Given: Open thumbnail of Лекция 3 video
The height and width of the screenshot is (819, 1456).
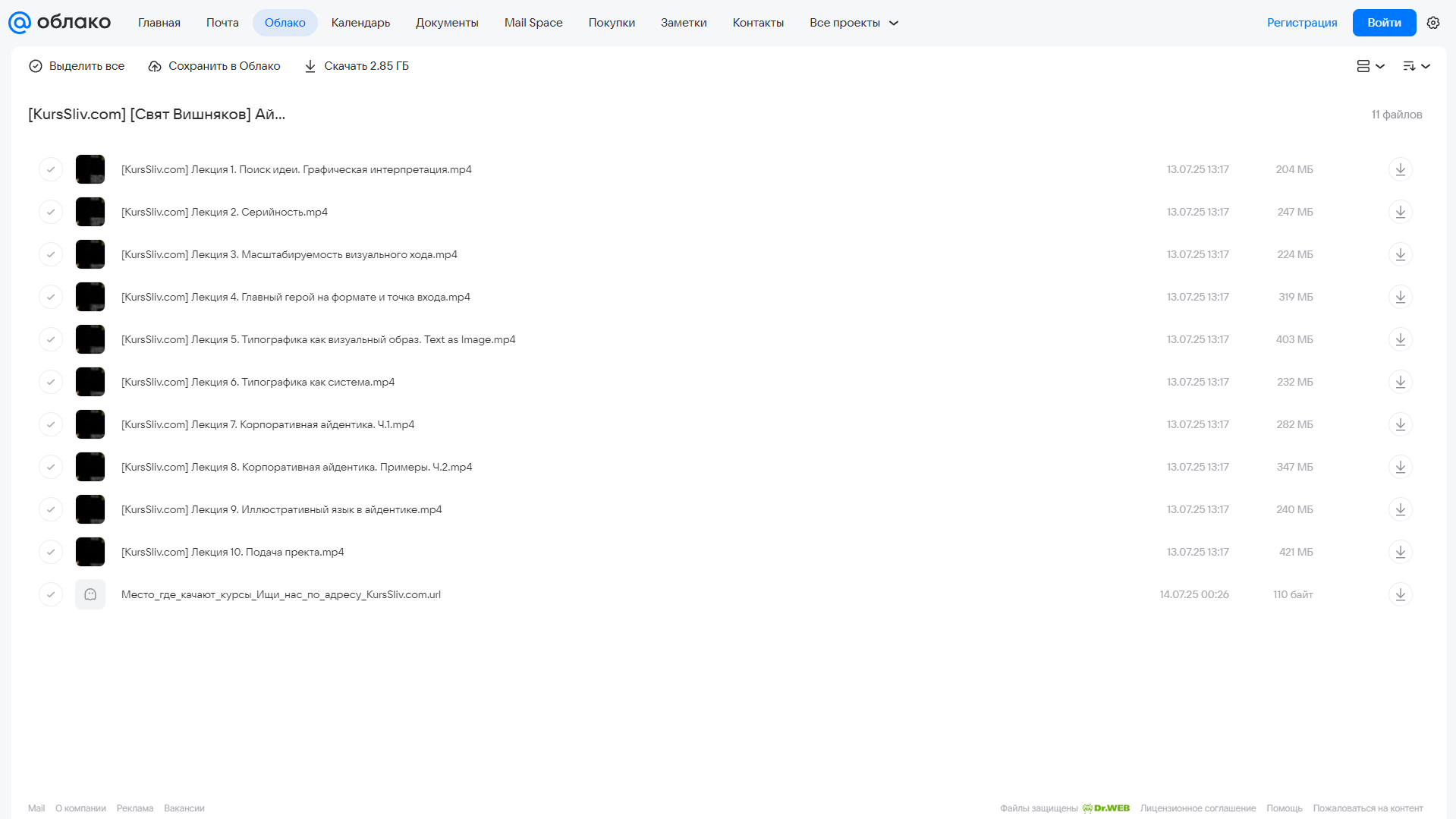Looking at the screenshot, I should click(x=90, y=254).
